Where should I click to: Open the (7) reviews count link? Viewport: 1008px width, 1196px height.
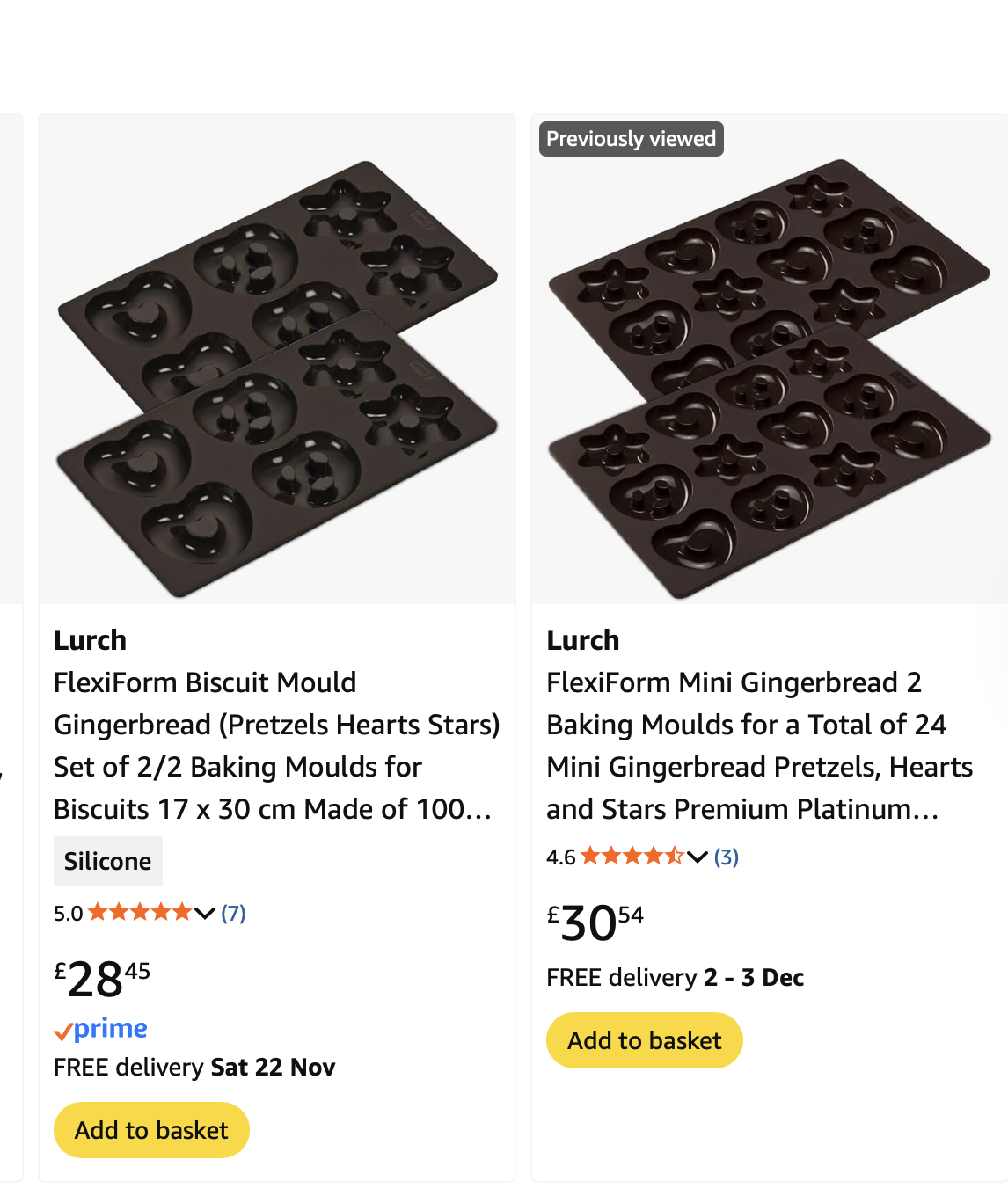pyautogui.click(x=233, y=914)
